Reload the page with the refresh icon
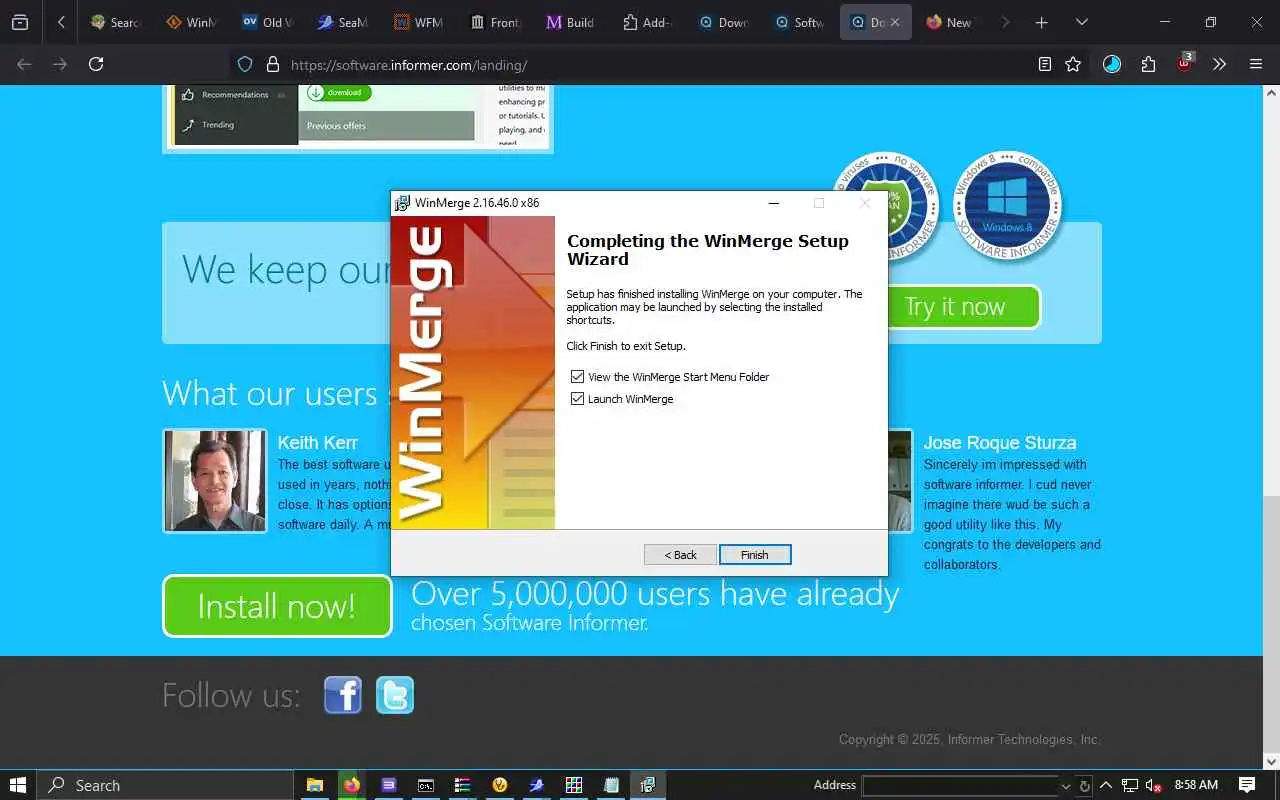The width and height of the screenshot is (1280, 800). coord(96,64)
